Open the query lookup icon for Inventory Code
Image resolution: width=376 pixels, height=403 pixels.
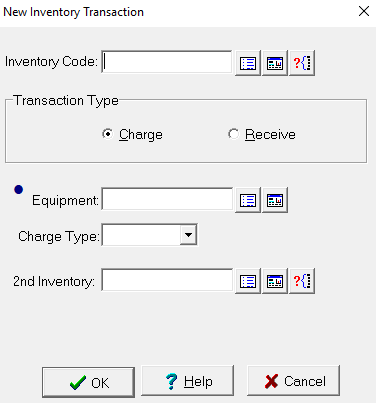coord(302,63)
